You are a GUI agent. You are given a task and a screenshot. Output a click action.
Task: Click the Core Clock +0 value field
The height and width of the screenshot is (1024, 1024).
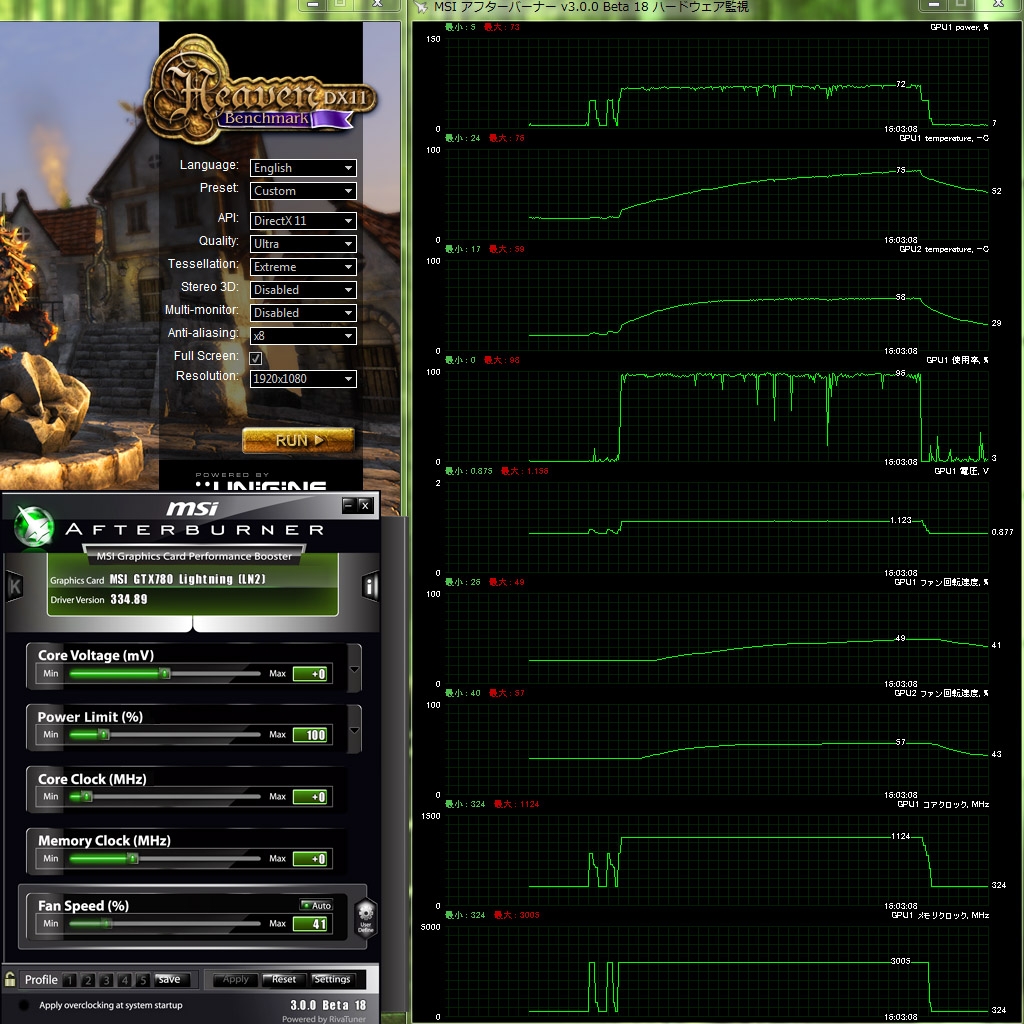310,797
